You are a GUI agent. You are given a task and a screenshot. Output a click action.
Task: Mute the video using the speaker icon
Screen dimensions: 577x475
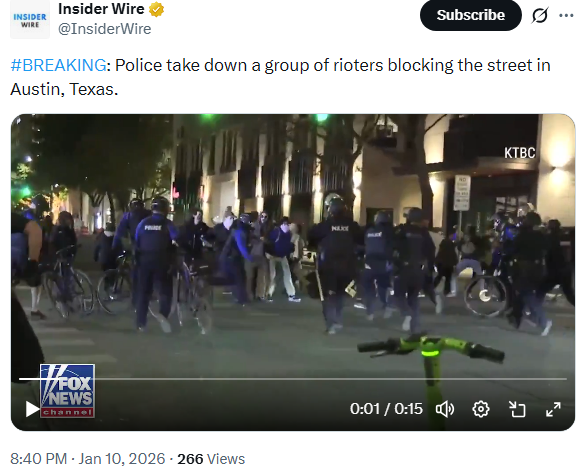[445, 409]
